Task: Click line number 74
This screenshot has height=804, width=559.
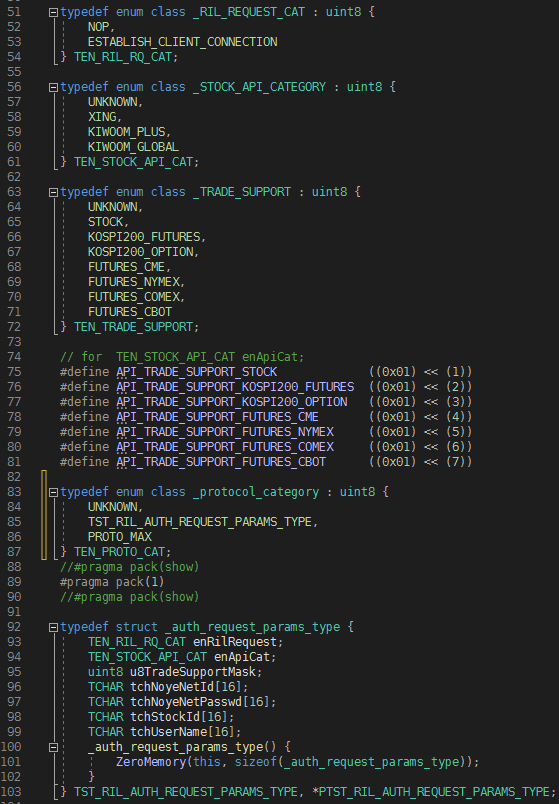Action: coord(14,357)
